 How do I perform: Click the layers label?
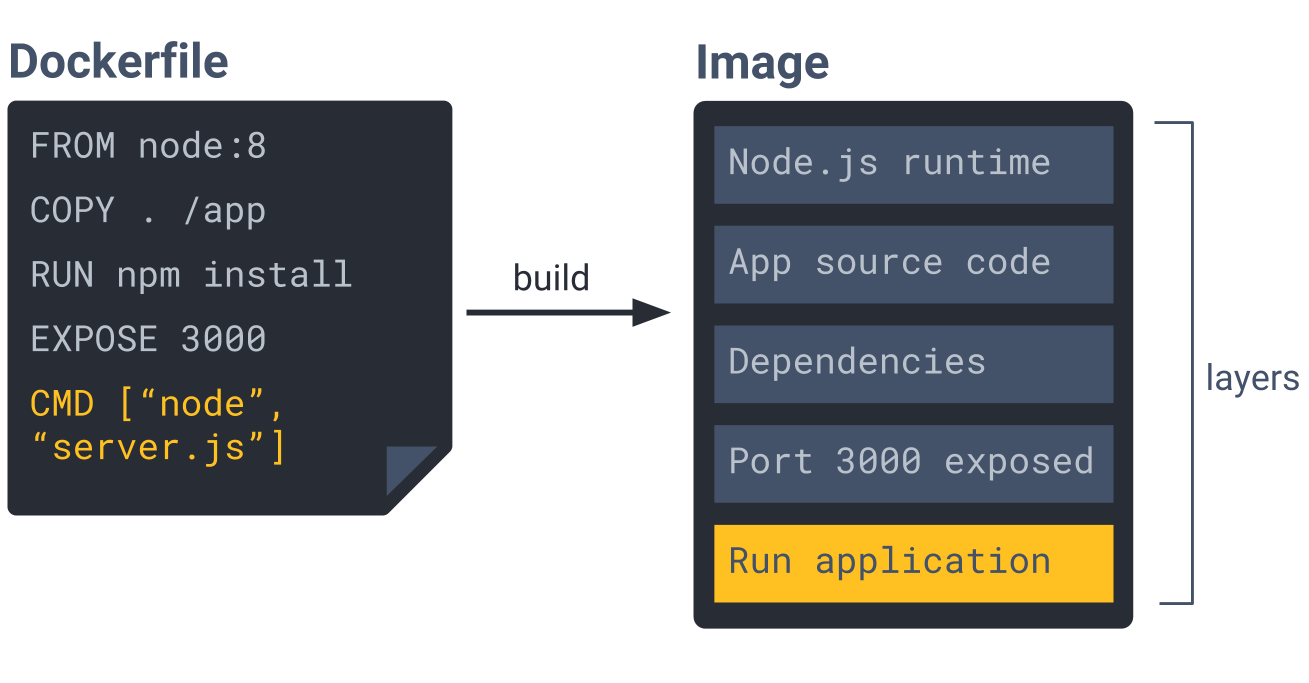pyautogui.click(x=1251, y=378)
